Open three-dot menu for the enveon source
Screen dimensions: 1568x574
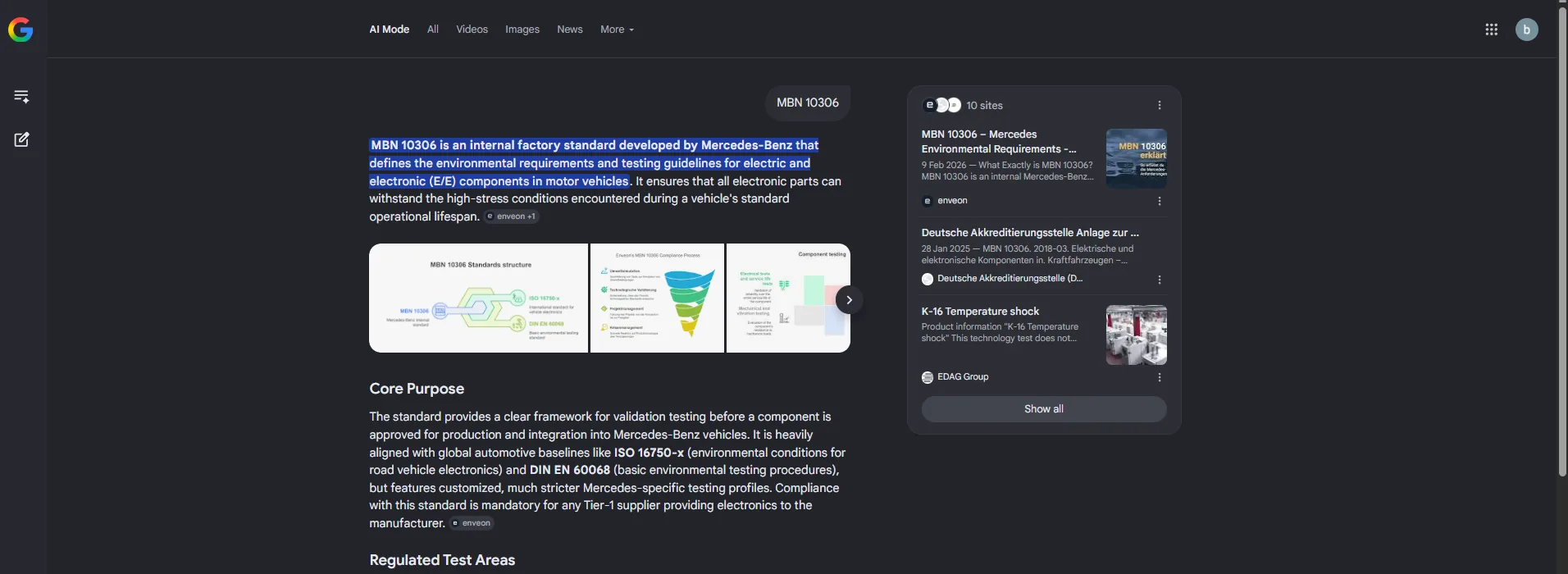(1159, 201)
